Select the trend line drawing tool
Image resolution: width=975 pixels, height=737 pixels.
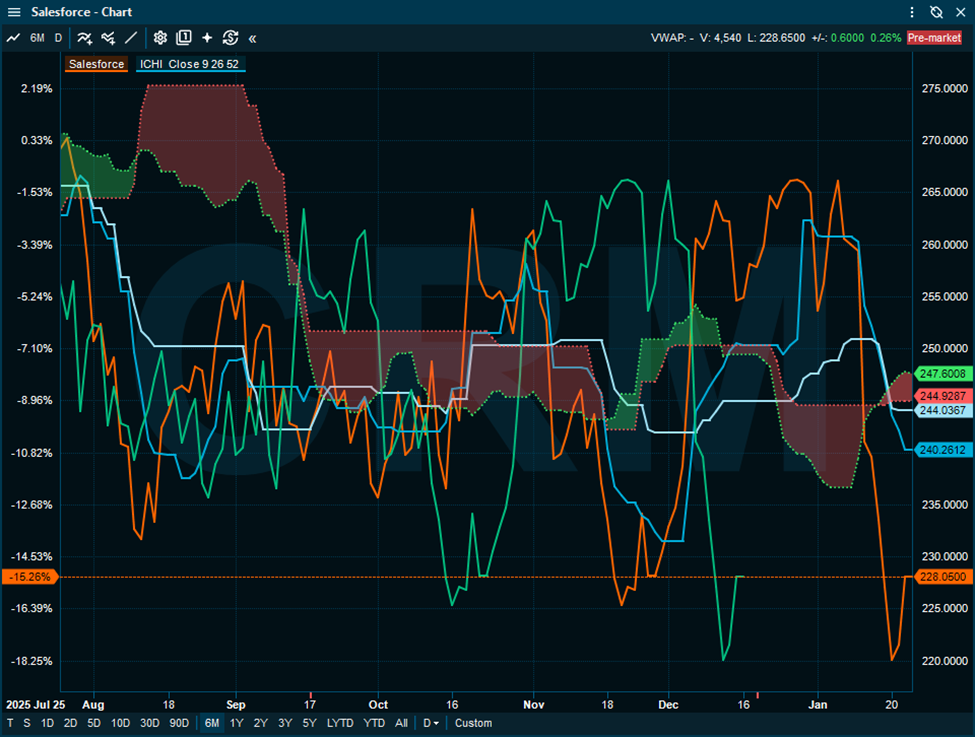coord(131,38)
